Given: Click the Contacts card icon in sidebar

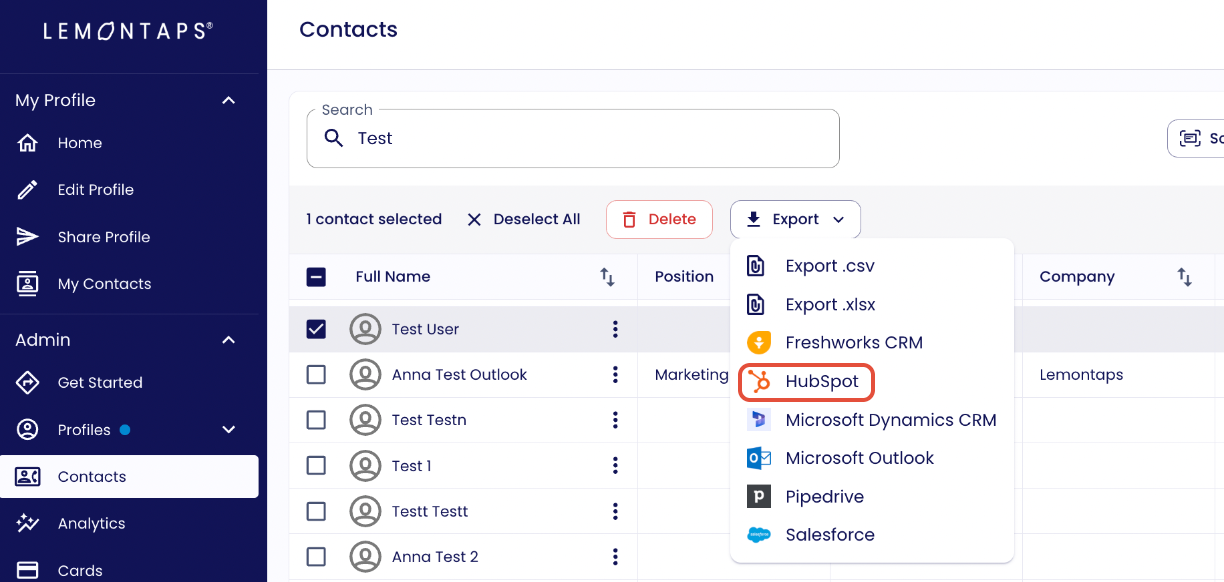Looking at the screenshot, I should click(x=28, y=477).
